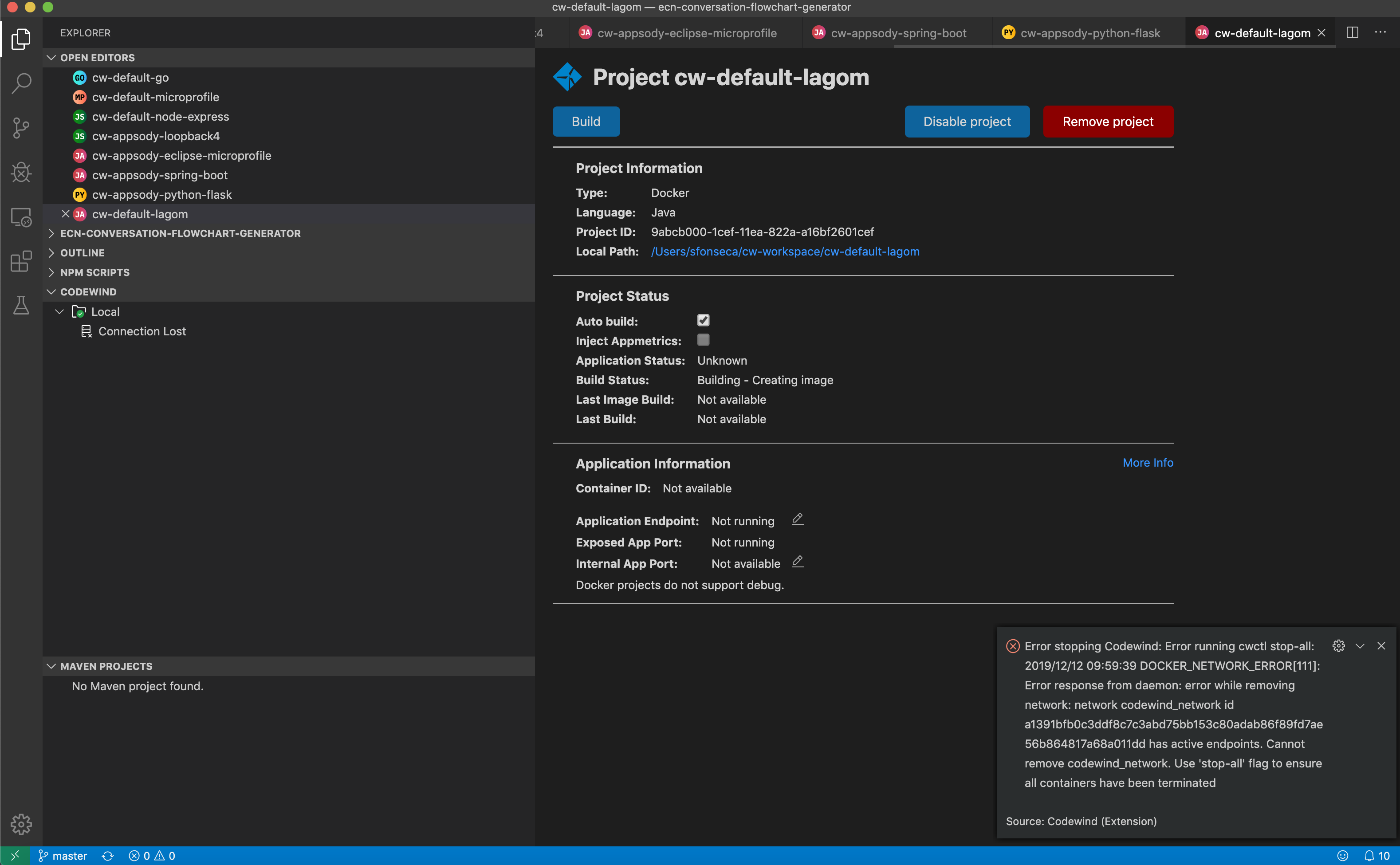This screenshot has height=865, width=1400.
Task: Open the Extensions view icon
Action: click(x=21, y=261)
